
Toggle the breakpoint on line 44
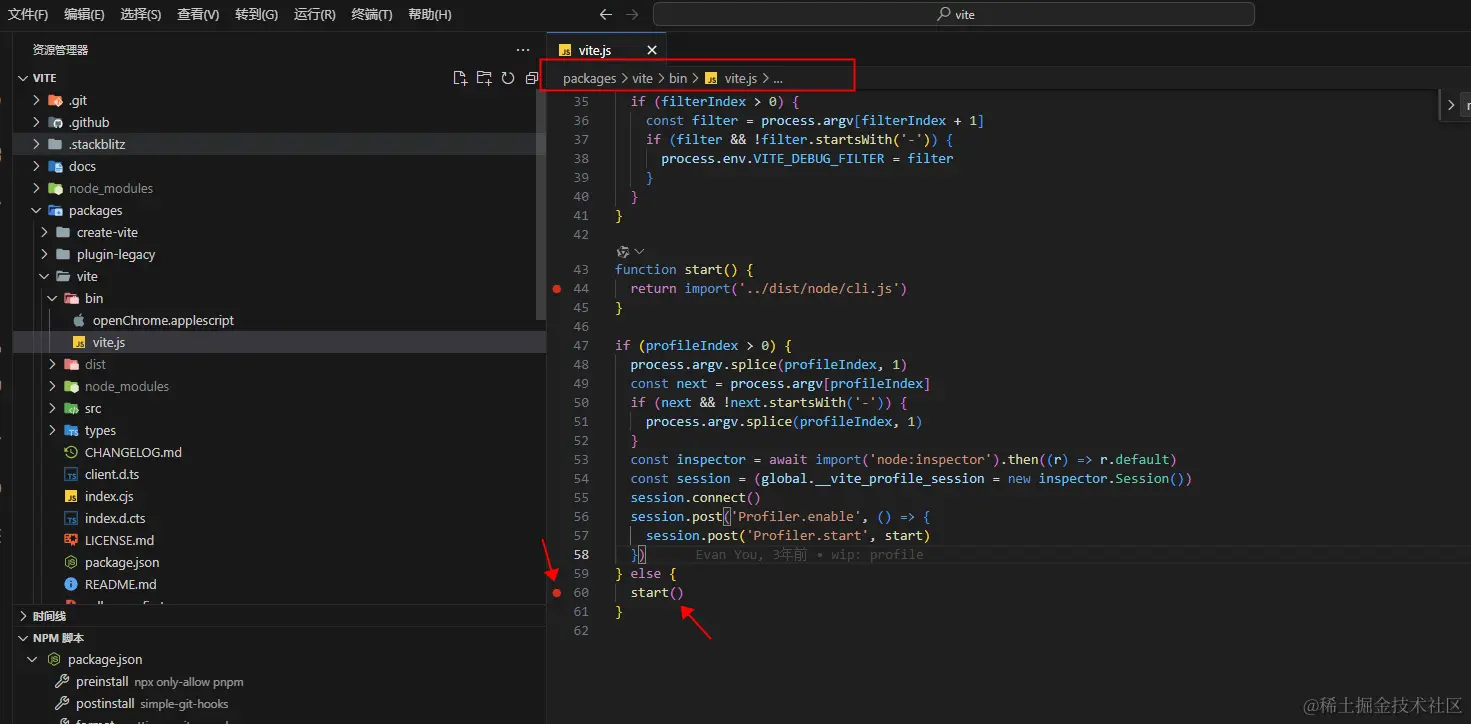[x=557, y=289]
